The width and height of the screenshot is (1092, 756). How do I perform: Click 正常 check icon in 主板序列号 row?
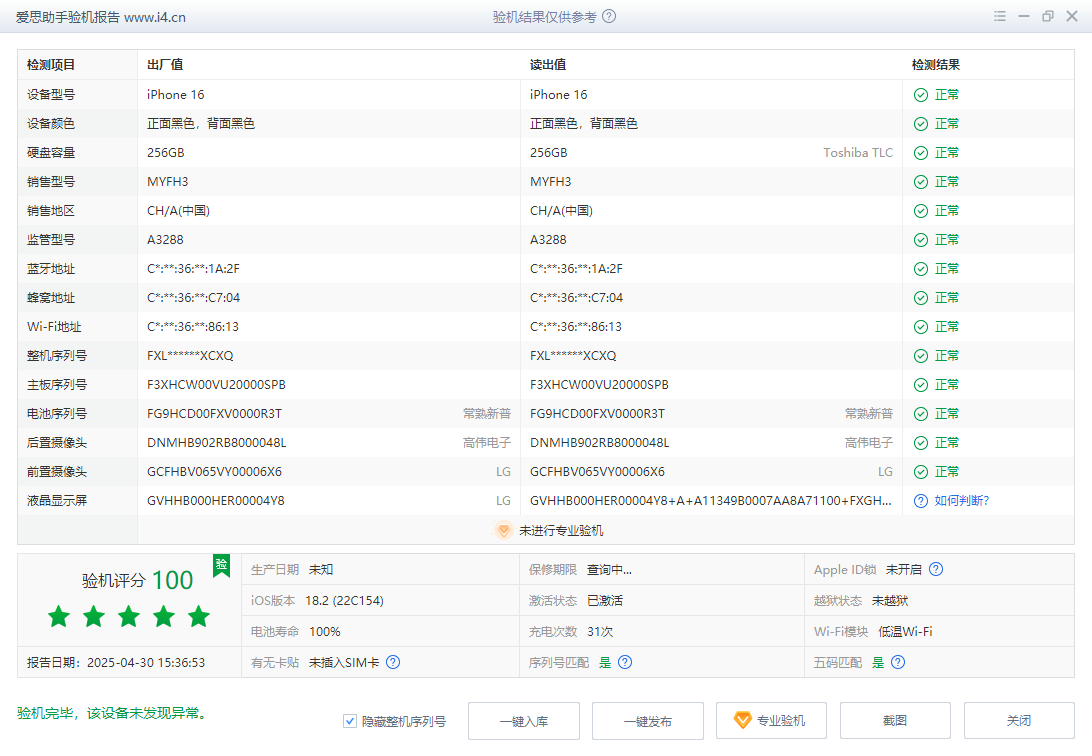coord(921,385)
